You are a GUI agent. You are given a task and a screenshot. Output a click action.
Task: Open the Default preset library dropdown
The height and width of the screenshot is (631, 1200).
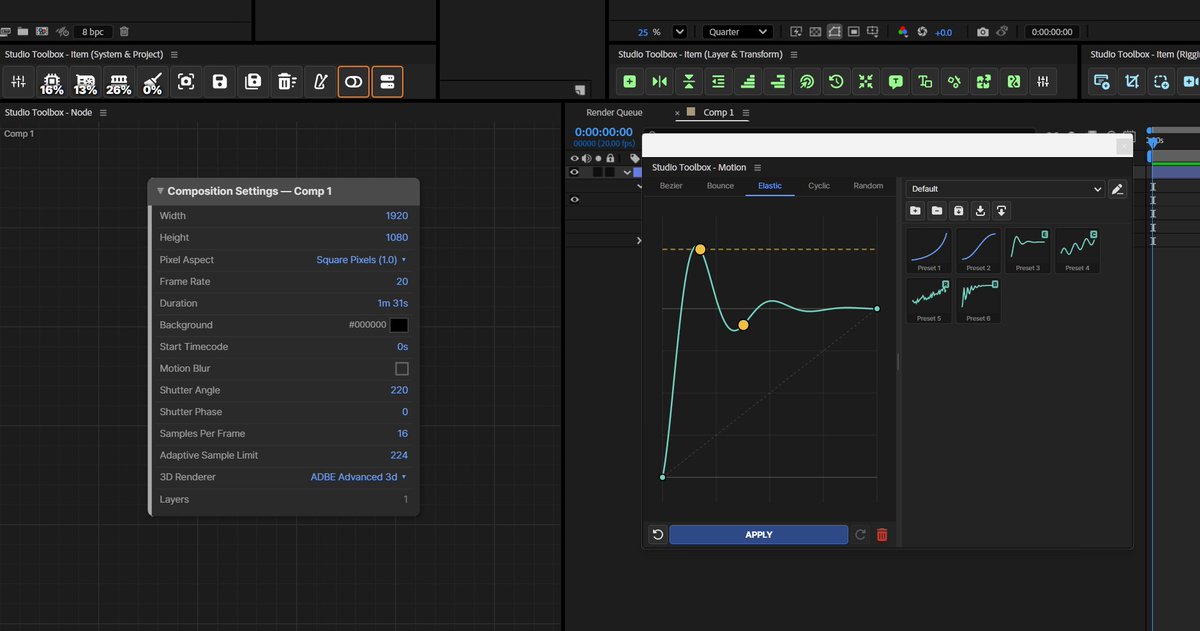pos(1005,188)
